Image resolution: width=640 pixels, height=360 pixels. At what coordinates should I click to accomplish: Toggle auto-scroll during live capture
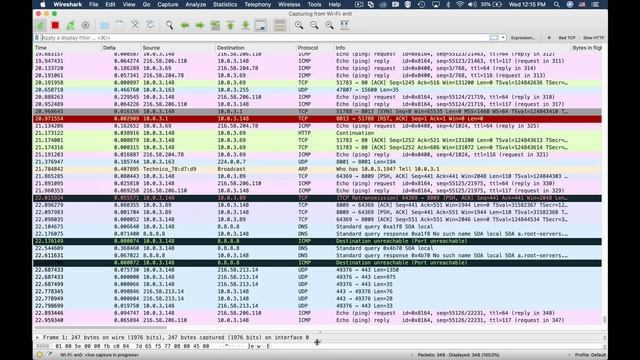tap(260, 25)
